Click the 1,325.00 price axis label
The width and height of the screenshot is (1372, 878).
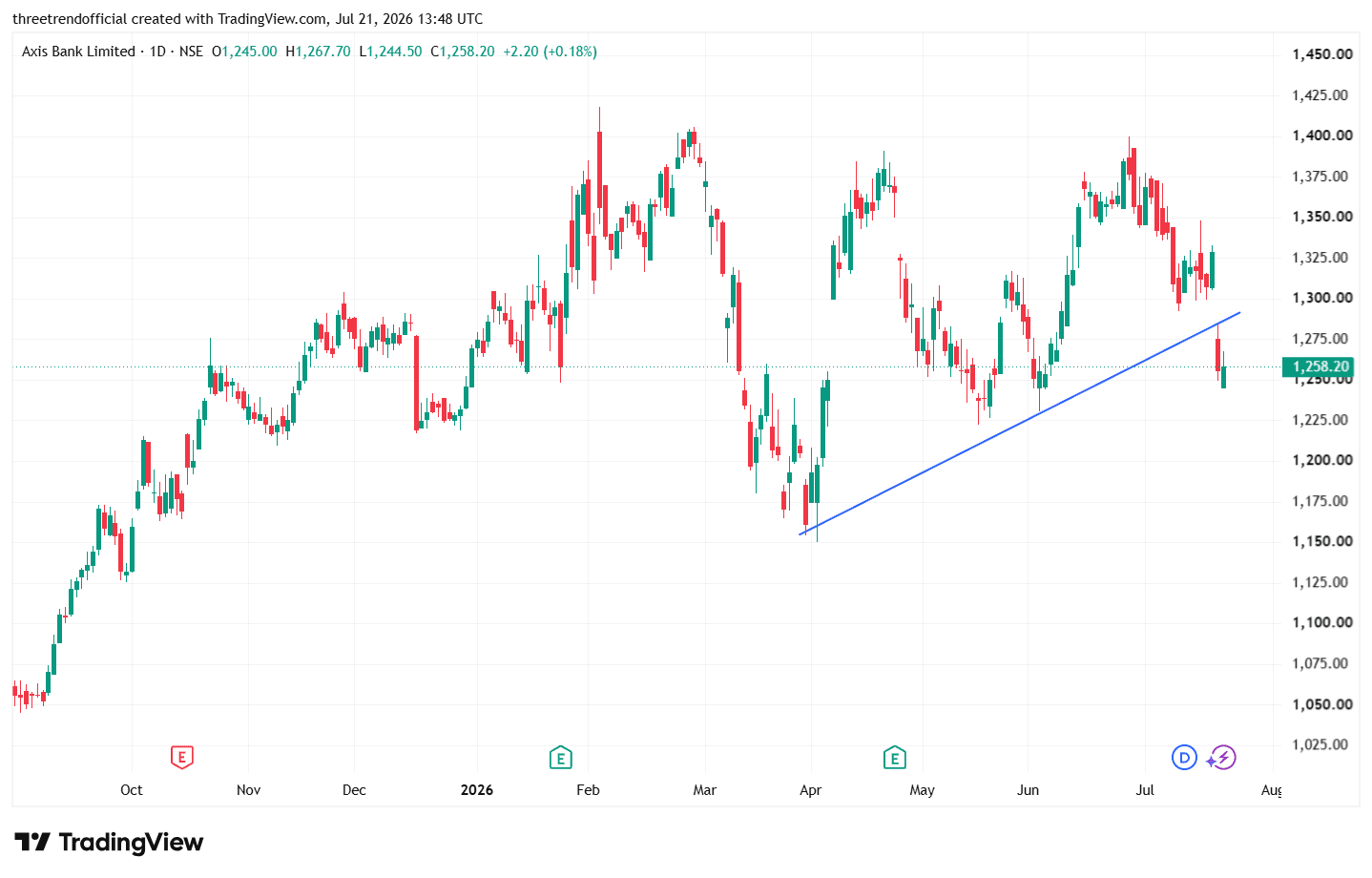click(1320, 258)
